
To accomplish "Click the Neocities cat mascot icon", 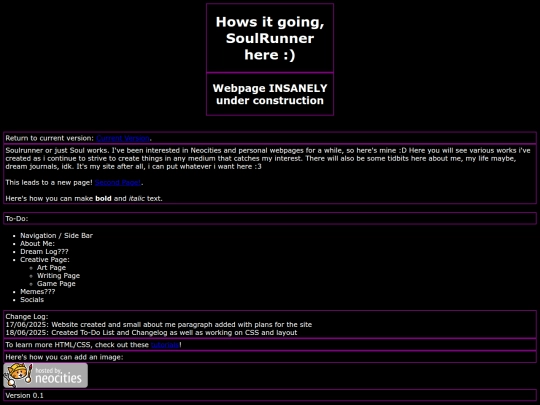I will pyautogui.click(x=18, y=375).
